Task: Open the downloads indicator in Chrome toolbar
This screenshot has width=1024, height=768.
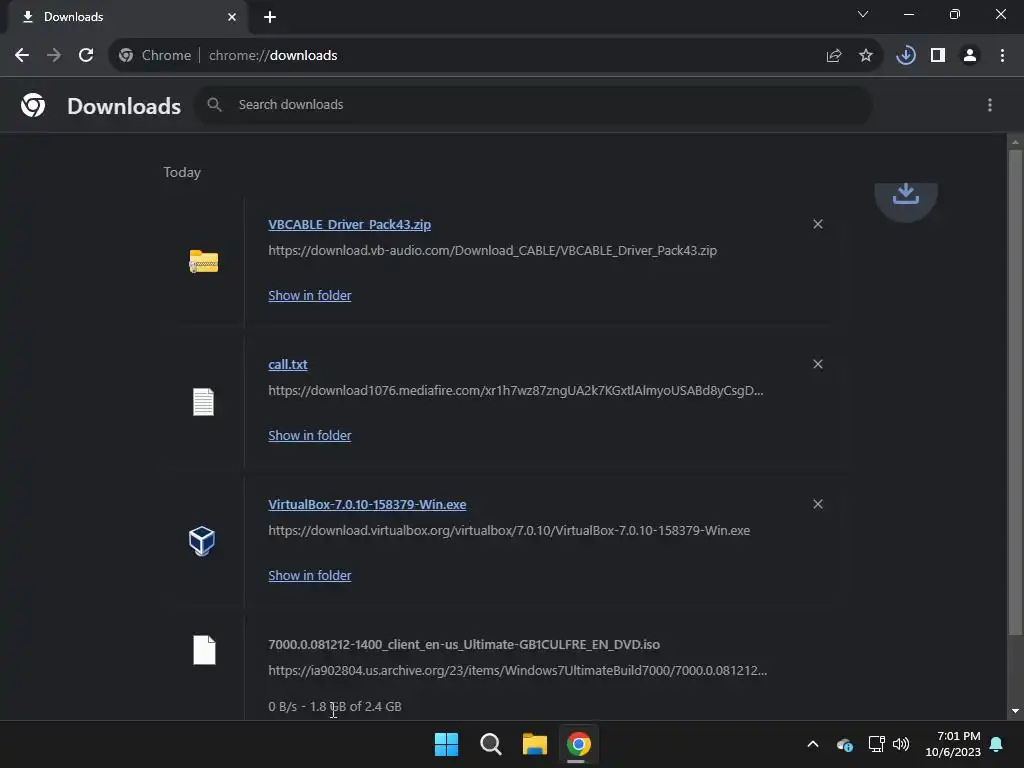Action: click(x=906, y=56)
